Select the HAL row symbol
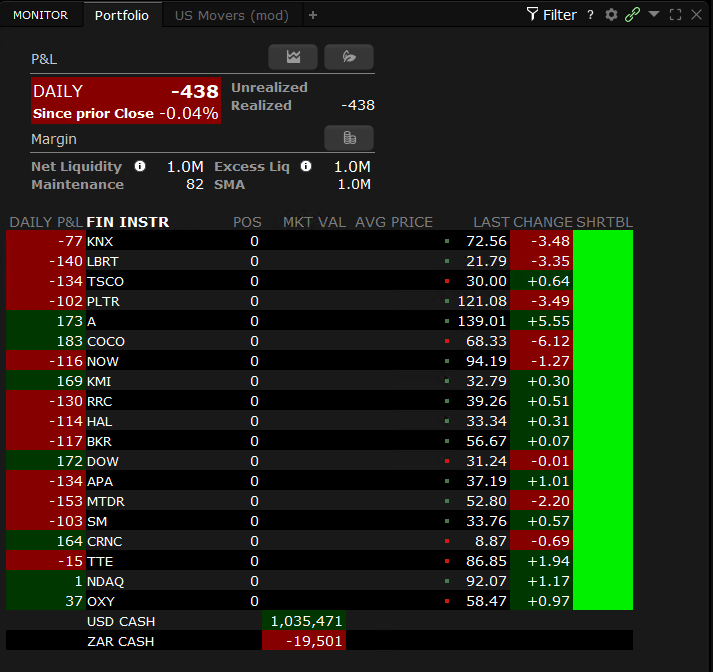This screenshot has height=672, width=713. pyautogui.click(x=100, y=421)
